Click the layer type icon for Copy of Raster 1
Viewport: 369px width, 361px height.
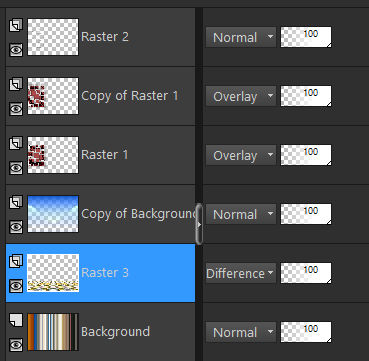(16, 84)
